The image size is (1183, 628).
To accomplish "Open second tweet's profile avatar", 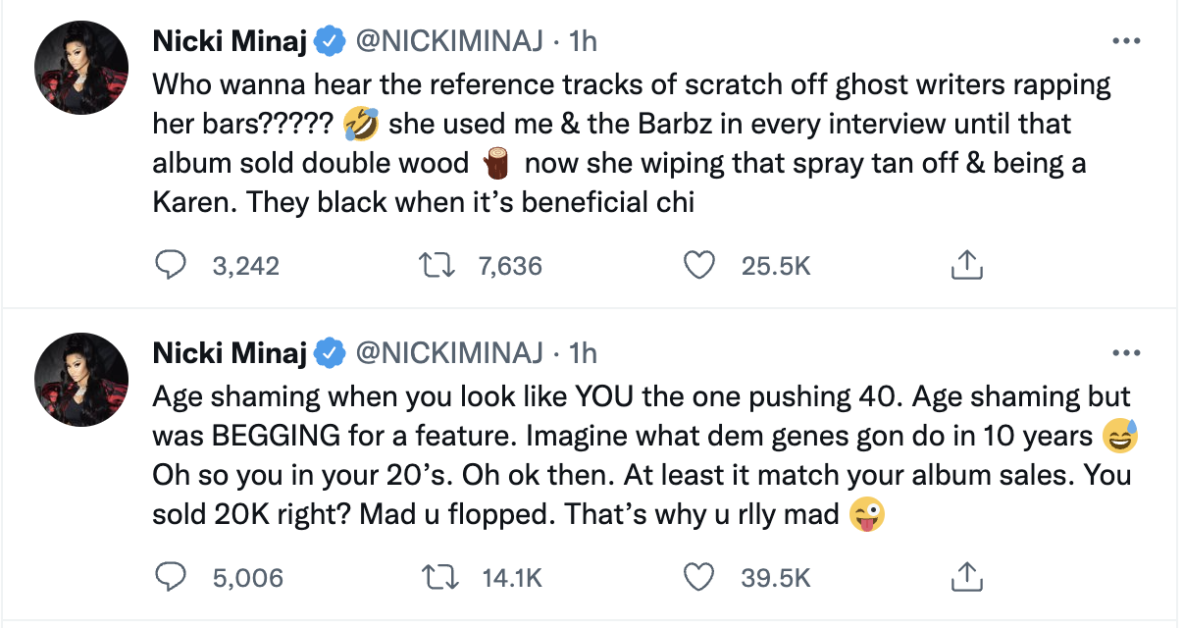I will point(81,380).
